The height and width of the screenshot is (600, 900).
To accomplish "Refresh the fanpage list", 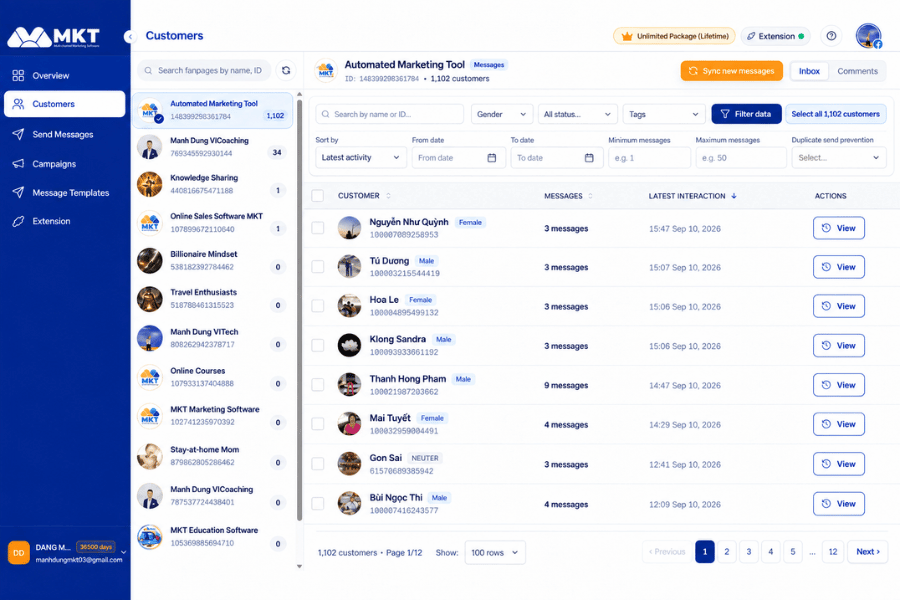I will 286,71.
